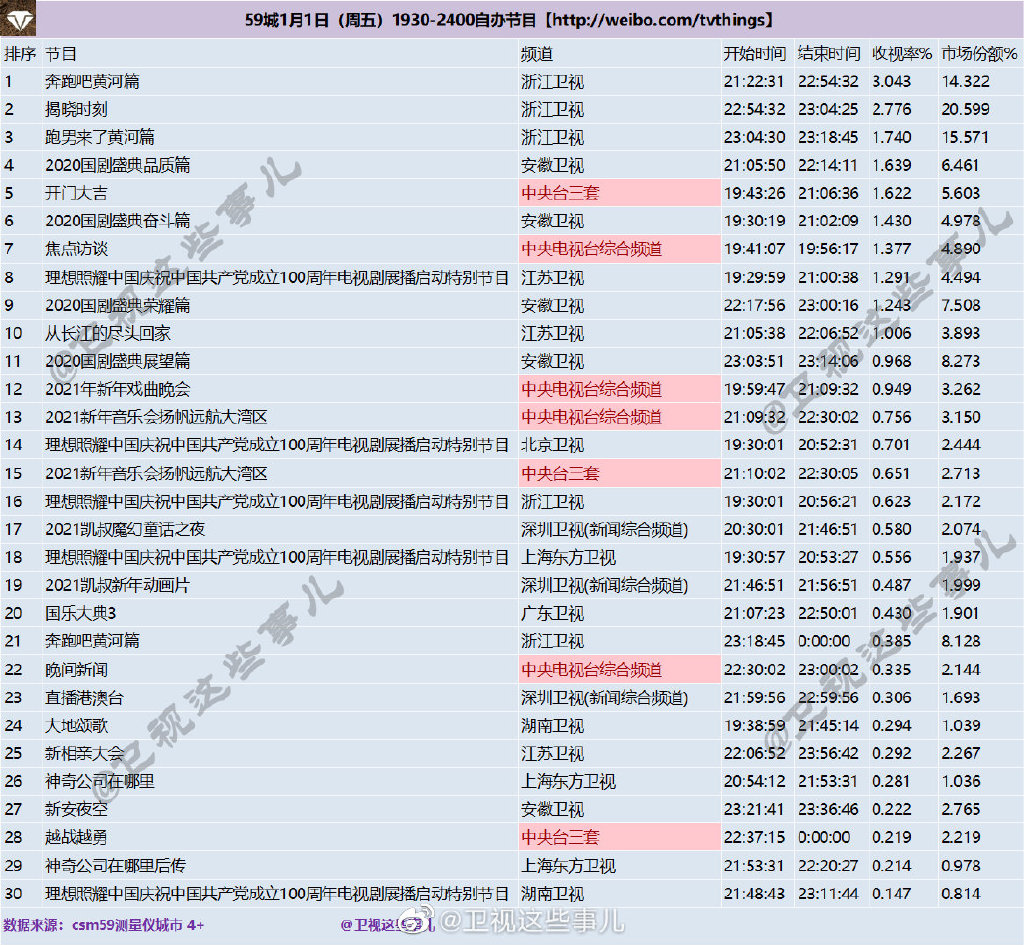1024x945 pixels.
Task: Click the rating value 0.147
Action: click(x=891, y=893)
